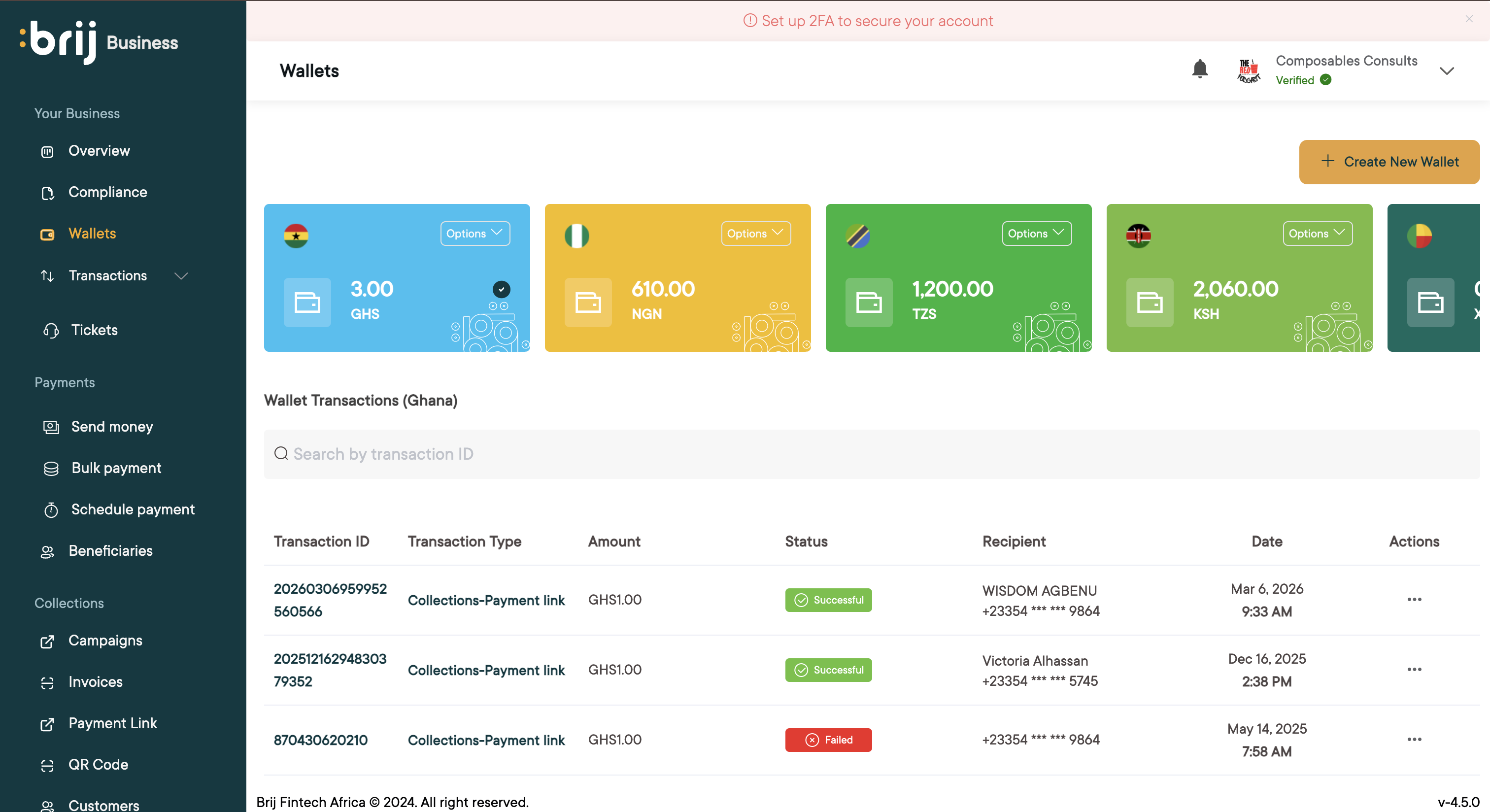The height and width of the screenshot is (812, 1490).
Task: Click the notification bell icon
Action: coord(1200,69)
